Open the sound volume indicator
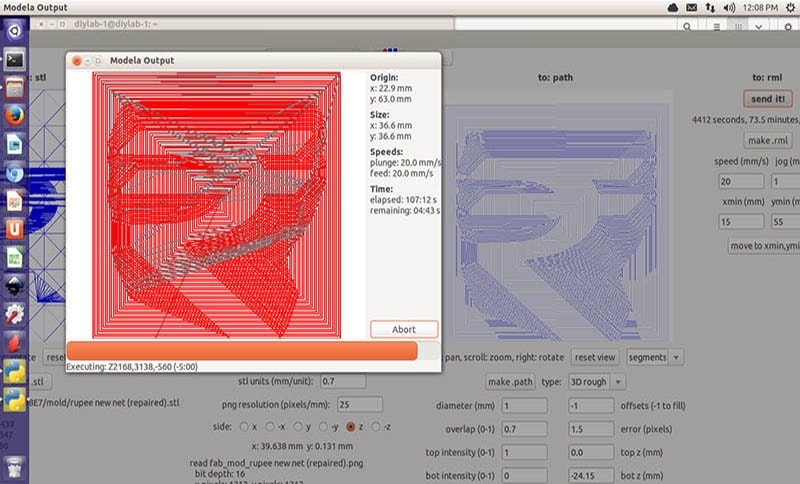800x484 pixels. [729, 8]
